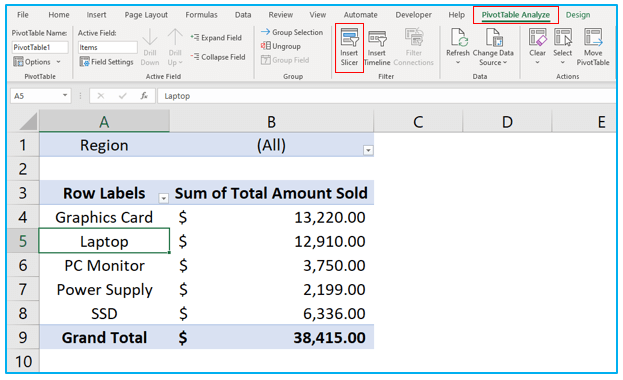
Task: Click the PivotTable Name input field
Action: [x=40, y=47]
